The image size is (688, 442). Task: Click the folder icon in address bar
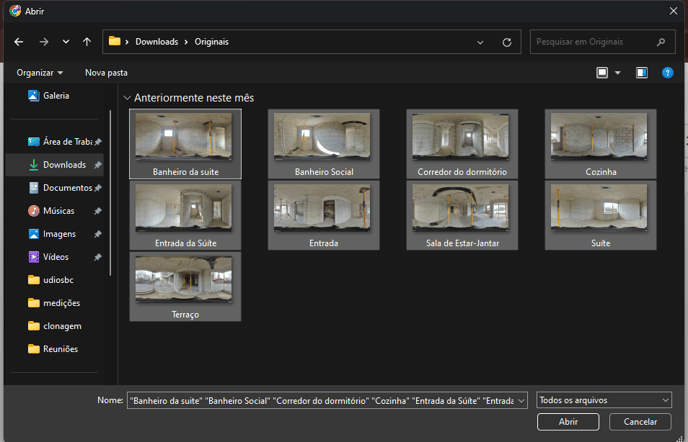pos(115,41)
